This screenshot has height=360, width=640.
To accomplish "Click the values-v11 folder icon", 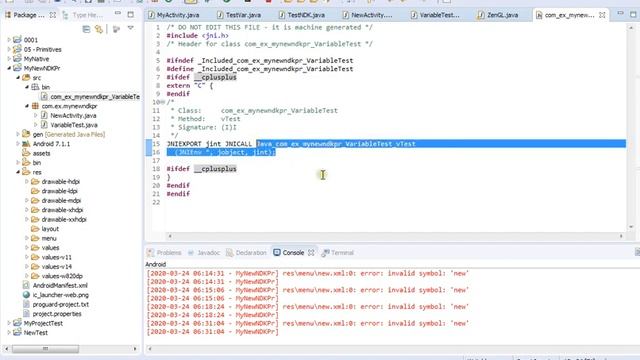I will (35, 257).
